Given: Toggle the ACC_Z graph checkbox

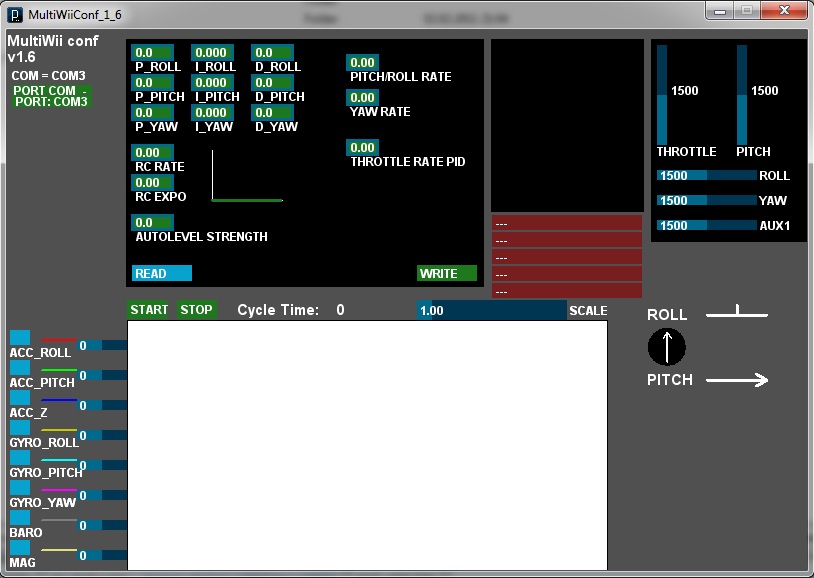Looking at the screenshot, I should click(20, 398).
